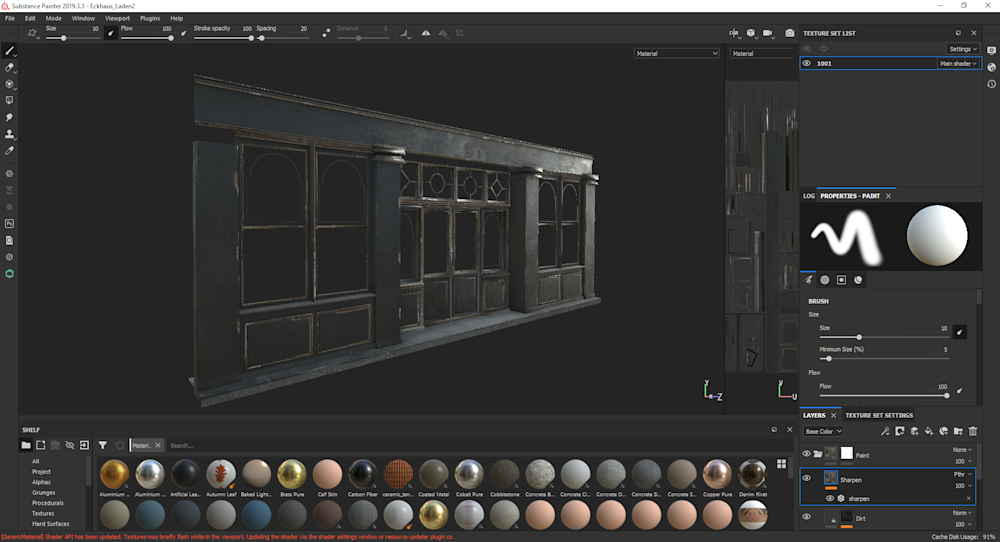Hide the Paint layer folder
1000x542 pixels.
(x=807, y=454)
